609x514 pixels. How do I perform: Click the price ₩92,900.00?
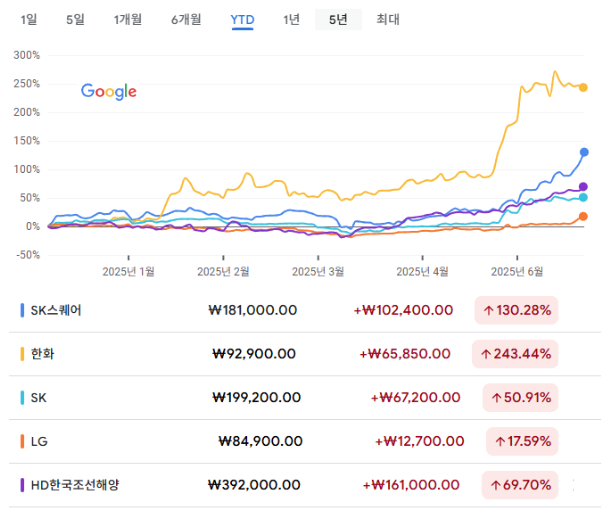pyautogui.click(x=254, y=354)
